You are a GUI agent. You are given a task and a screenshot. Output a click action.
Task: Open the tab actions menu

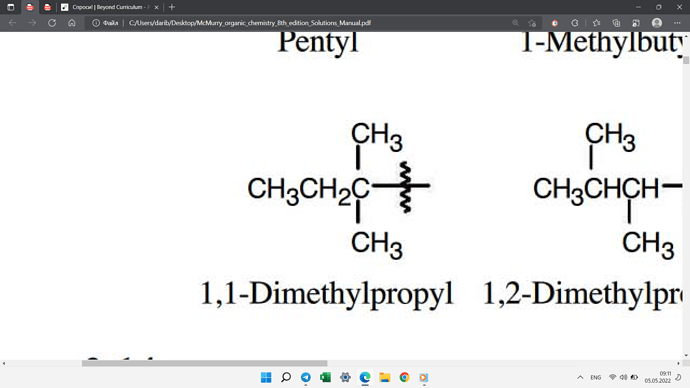[x=11, y=7]
